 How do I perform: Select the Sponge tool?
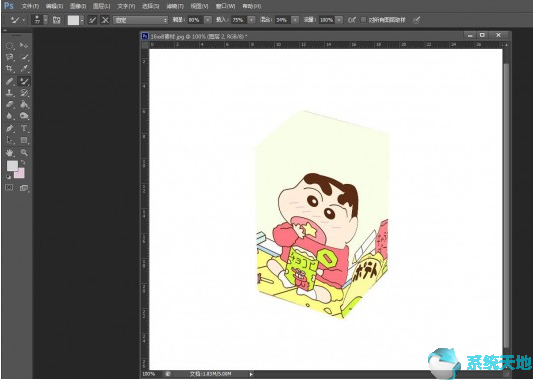point(24,116)
